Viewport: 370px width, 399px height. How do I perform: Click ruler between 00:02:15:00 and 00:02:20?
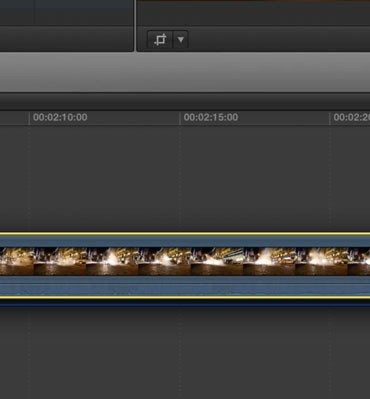pyautogui.click(x=284, y=118)
